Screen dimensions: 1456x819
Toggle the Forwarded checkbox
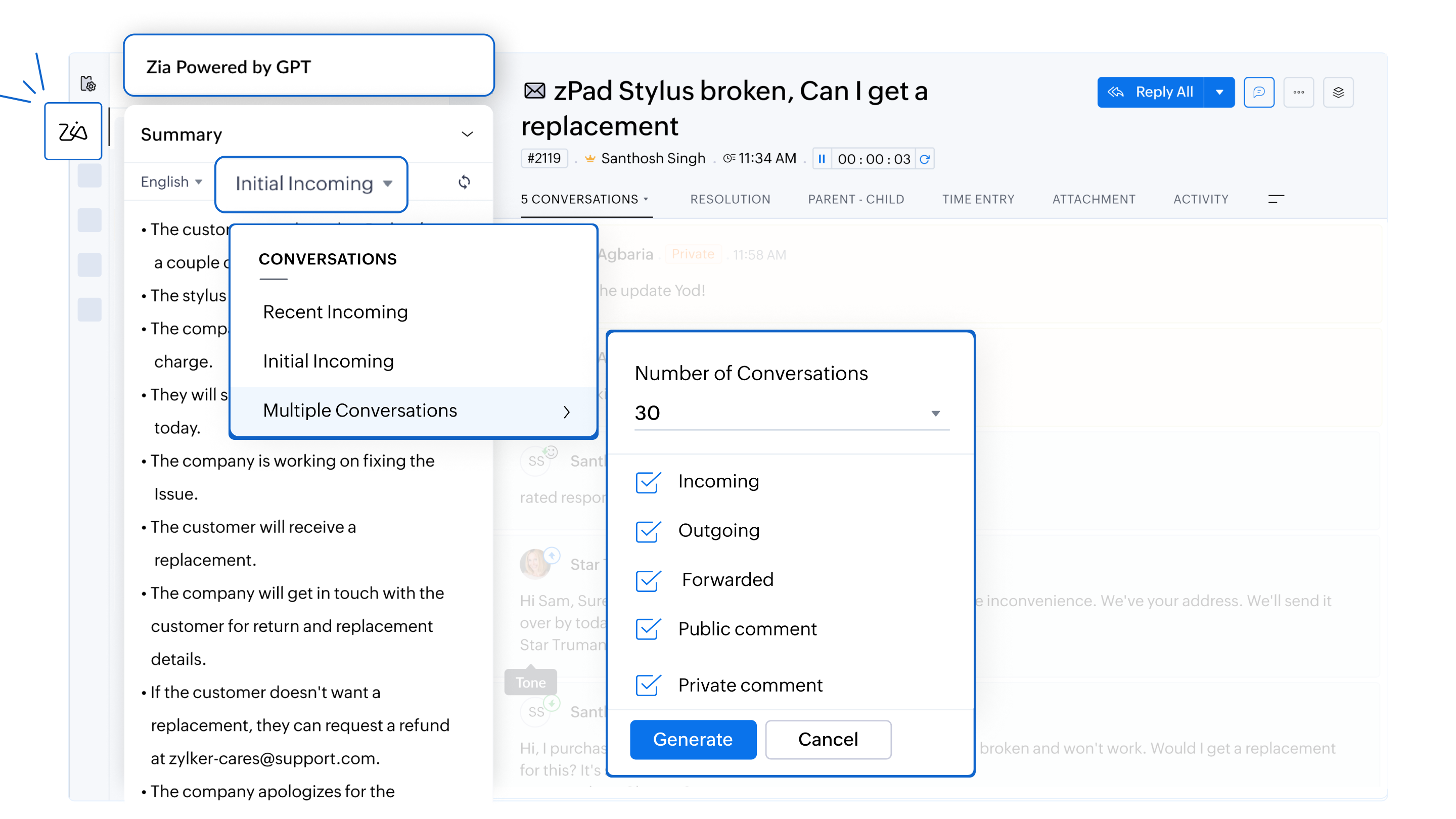pyautogui.click(x=648, y=580)
